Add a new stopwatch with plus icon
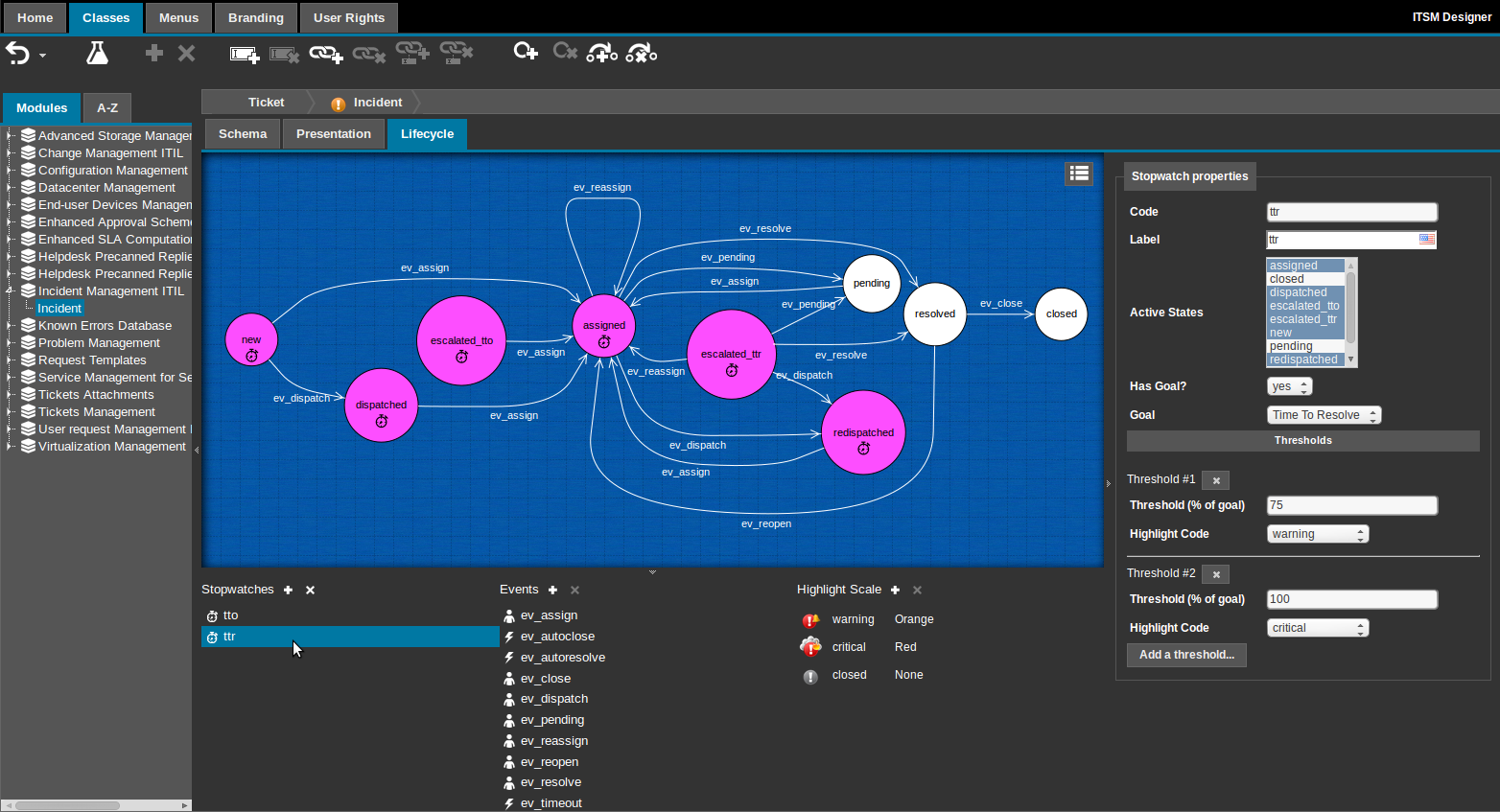Screen dimensions: 1500x812 point(288,591)
